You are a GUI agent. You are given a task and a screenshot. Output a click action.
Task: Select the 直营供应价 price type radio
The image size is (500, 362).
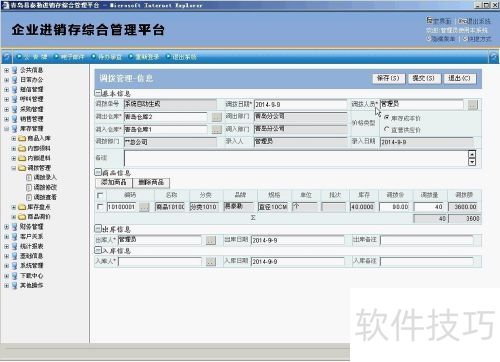point(387,129)
